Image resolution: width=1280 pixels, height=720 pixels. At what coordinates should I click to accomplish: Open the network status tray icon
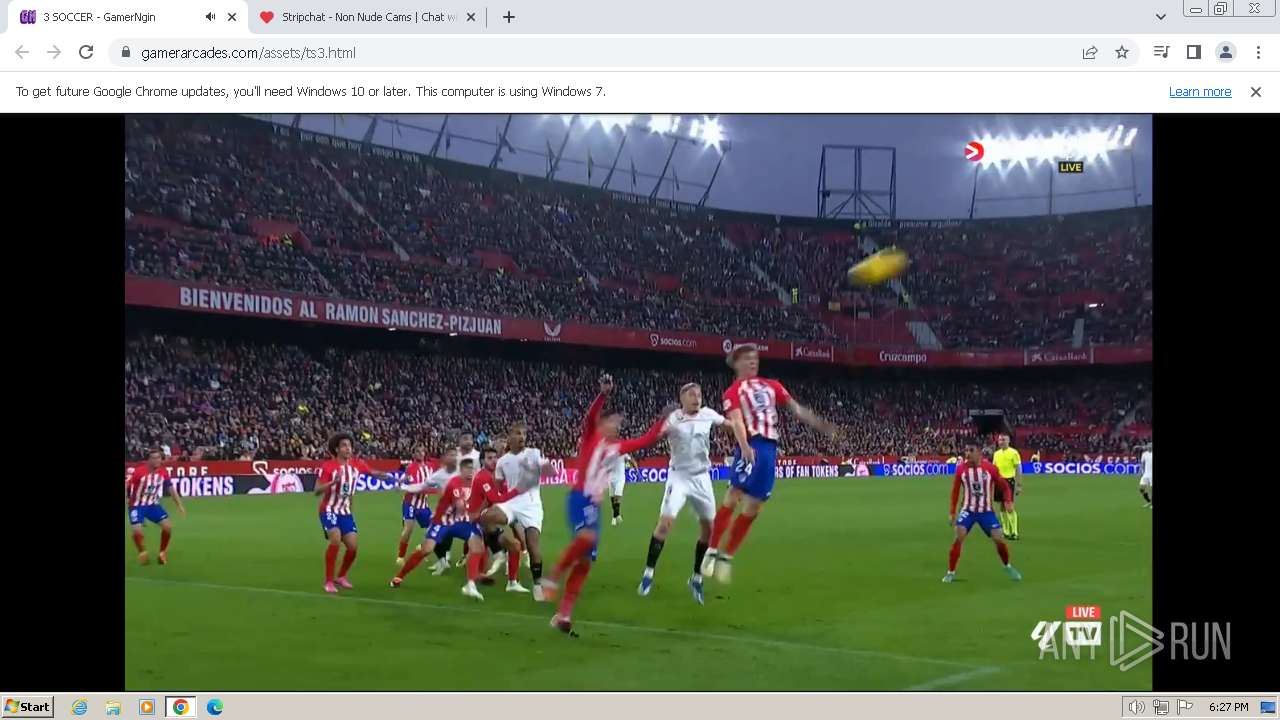click(1160, 707)
